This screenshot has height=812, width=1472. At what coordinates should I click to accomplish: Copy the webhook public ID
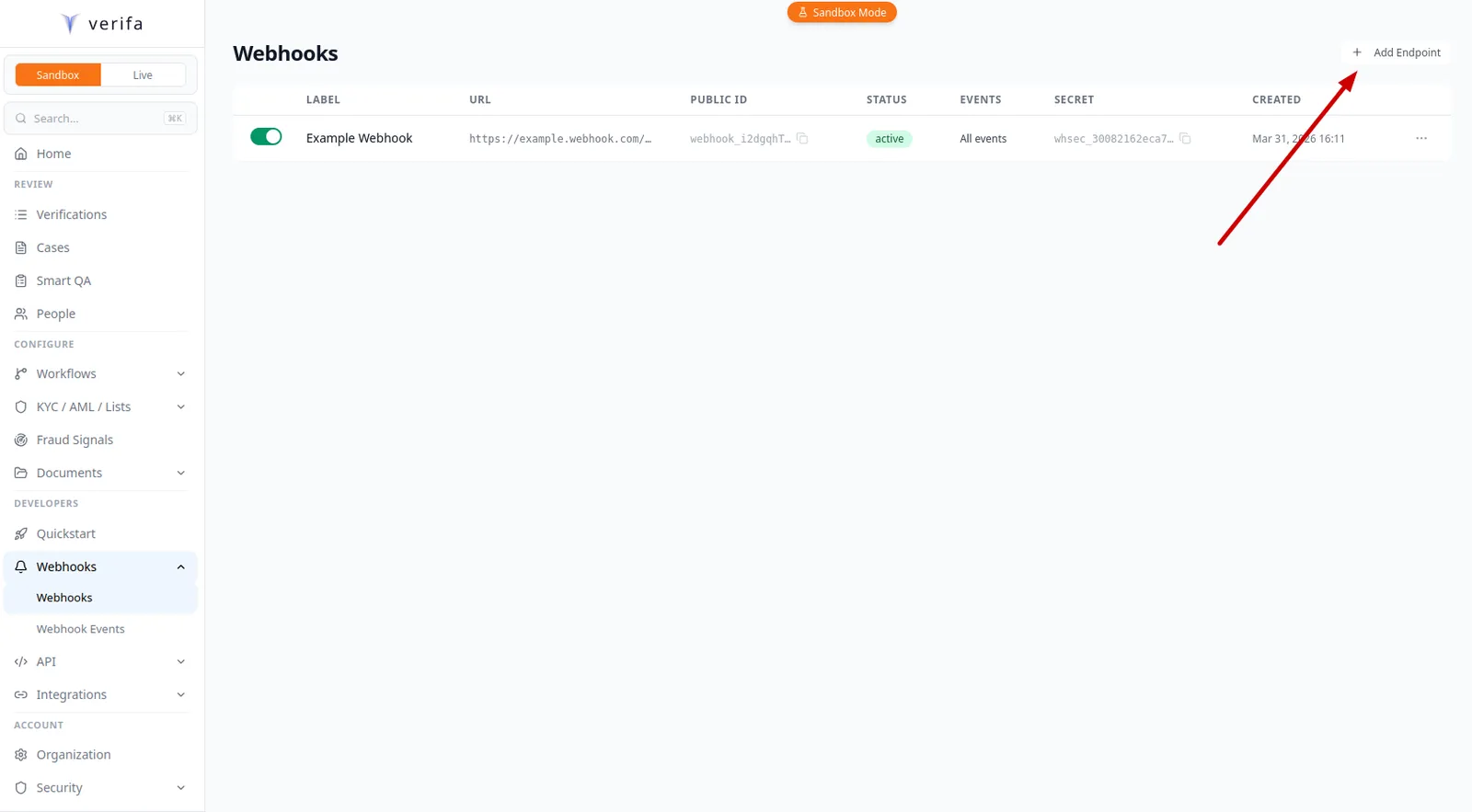802,138
